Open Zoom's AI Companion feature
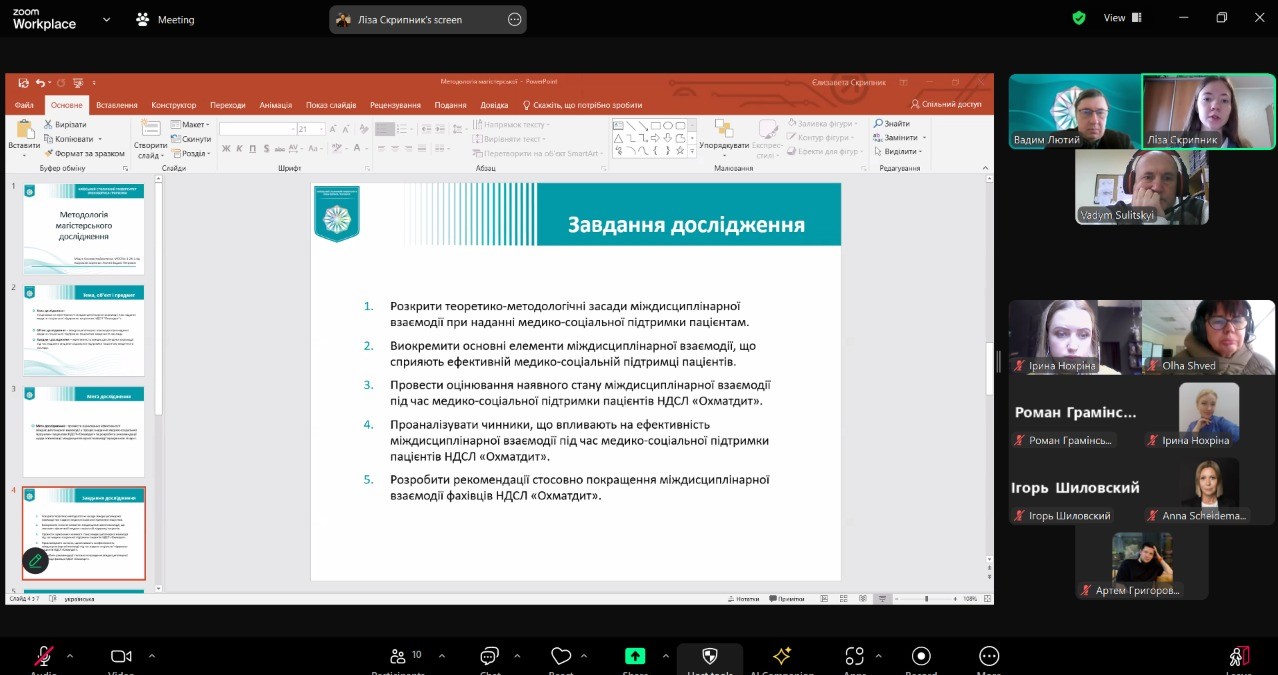The width and height of the screenshot is (1278, 675). tap(782, 657)
